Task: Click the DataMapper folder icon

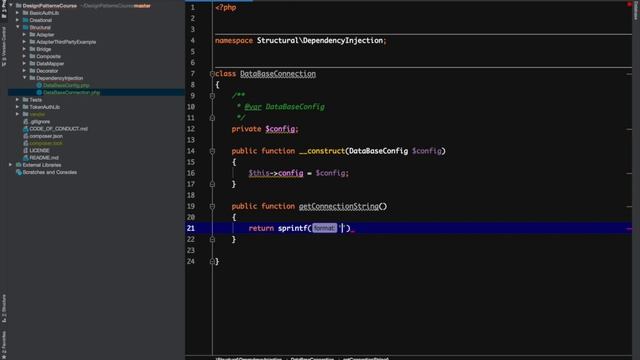Action: tap(33, 64)
